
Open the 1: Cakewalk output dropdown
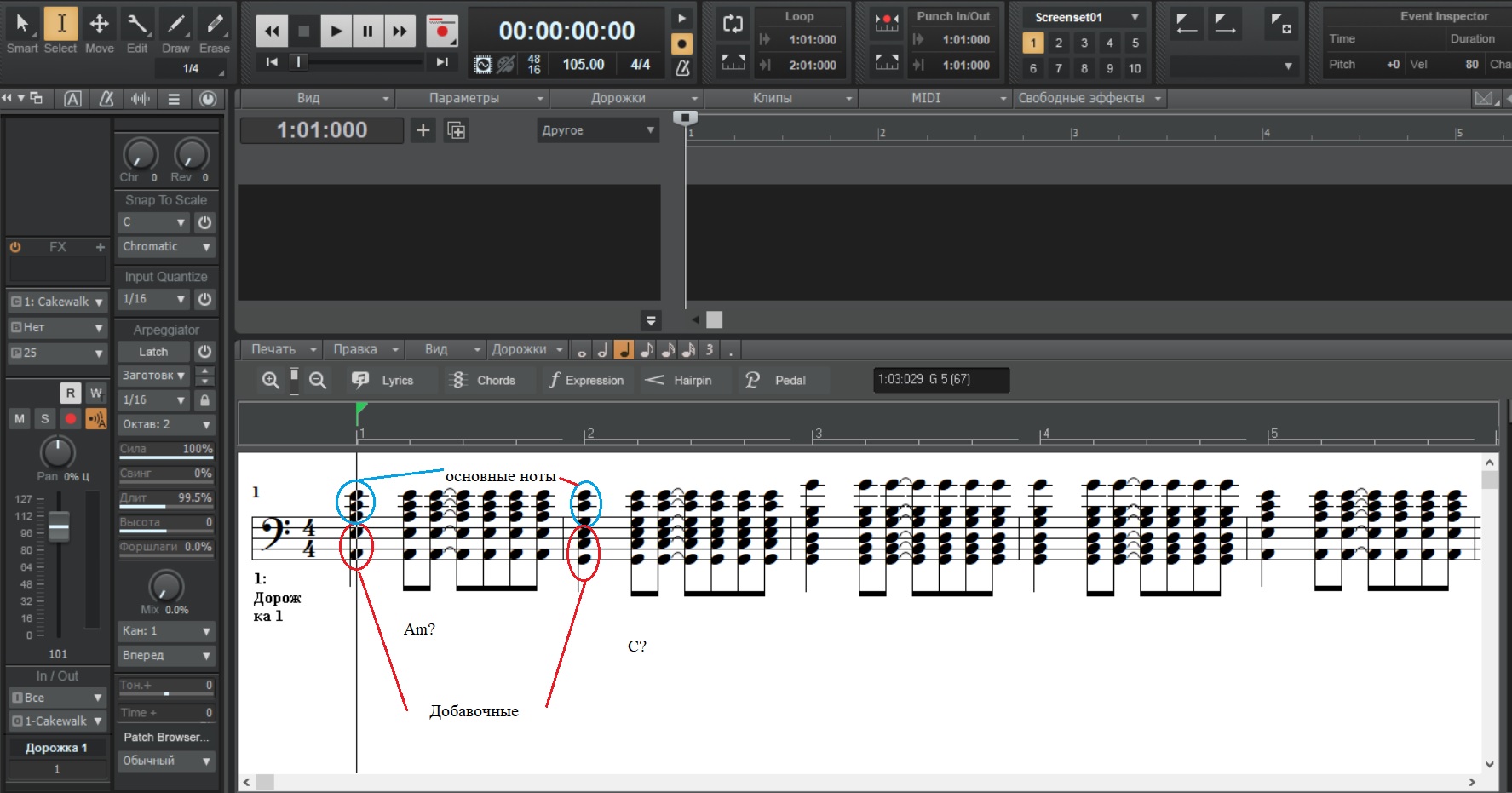(57, 302)
